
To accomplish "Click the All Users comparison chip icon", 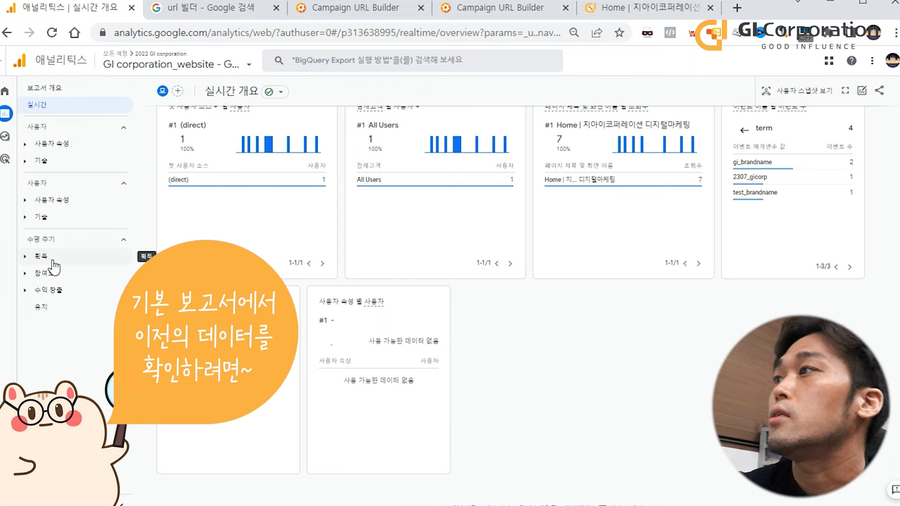I will pyautogui.click(x=162, y=91).
